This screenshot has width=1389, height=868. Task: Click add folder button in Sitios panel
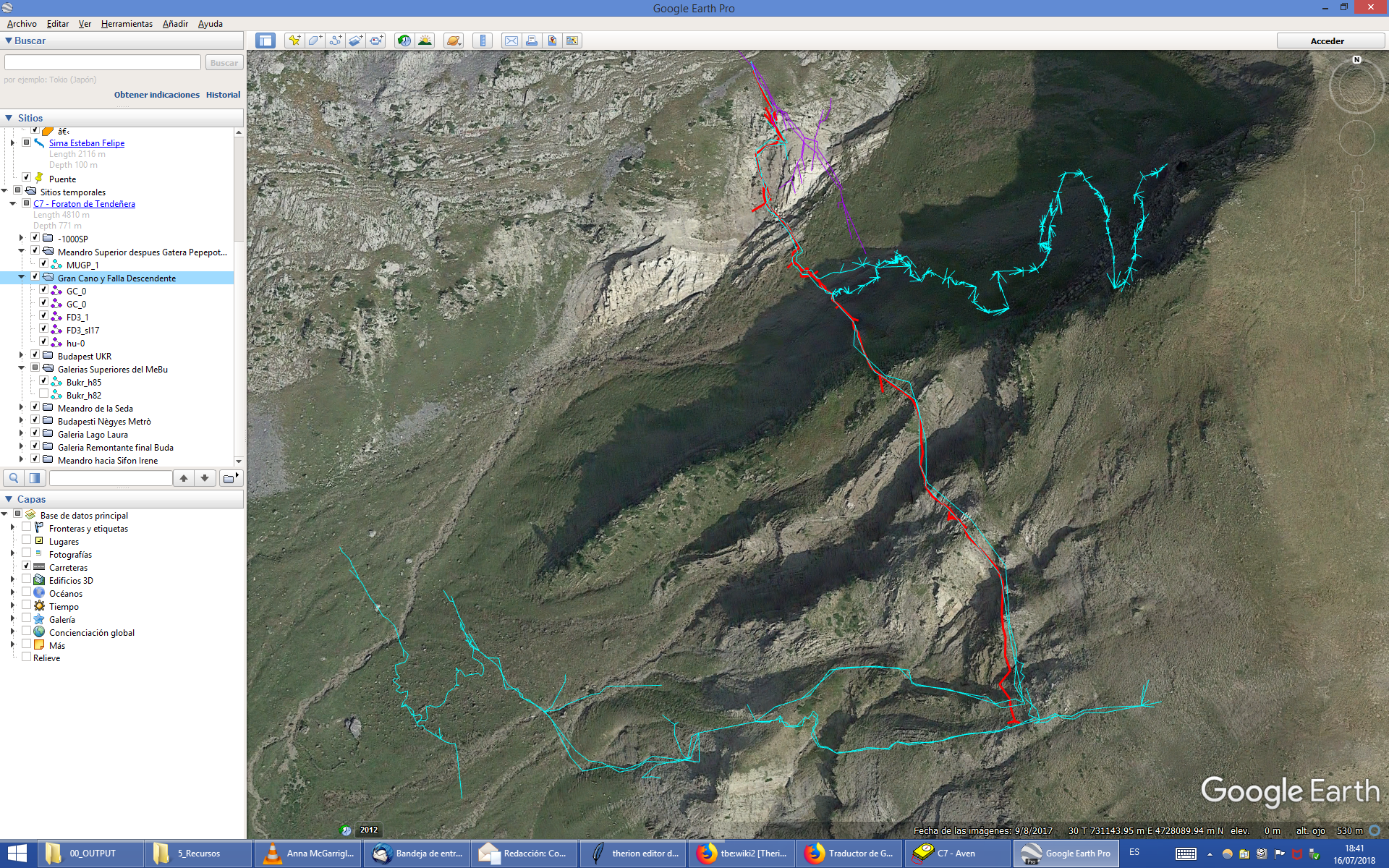coord(230,478)
